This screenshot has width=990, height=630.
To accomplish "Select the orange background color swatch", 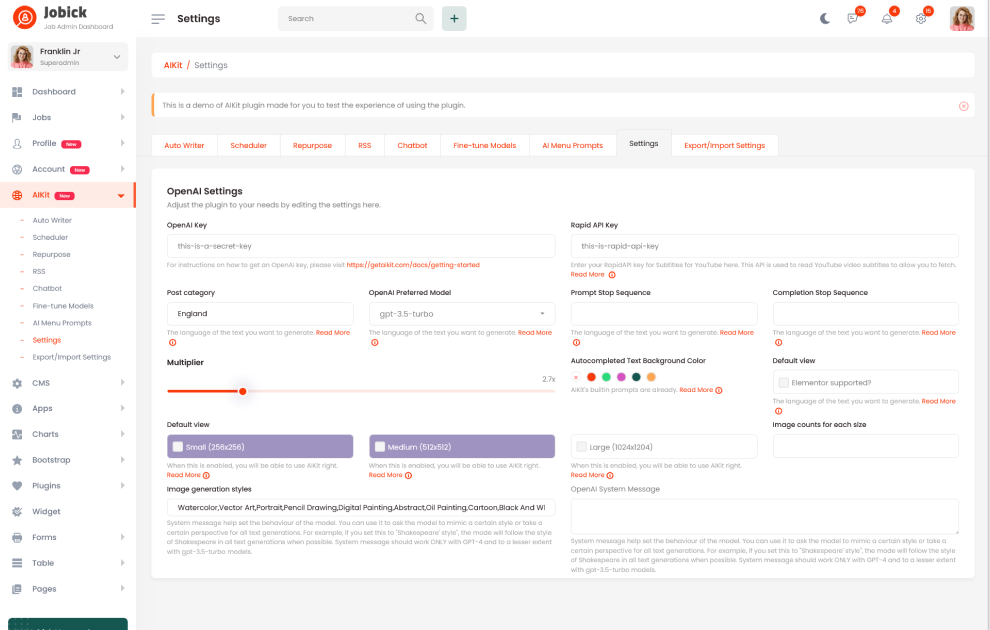I will 651,377.
